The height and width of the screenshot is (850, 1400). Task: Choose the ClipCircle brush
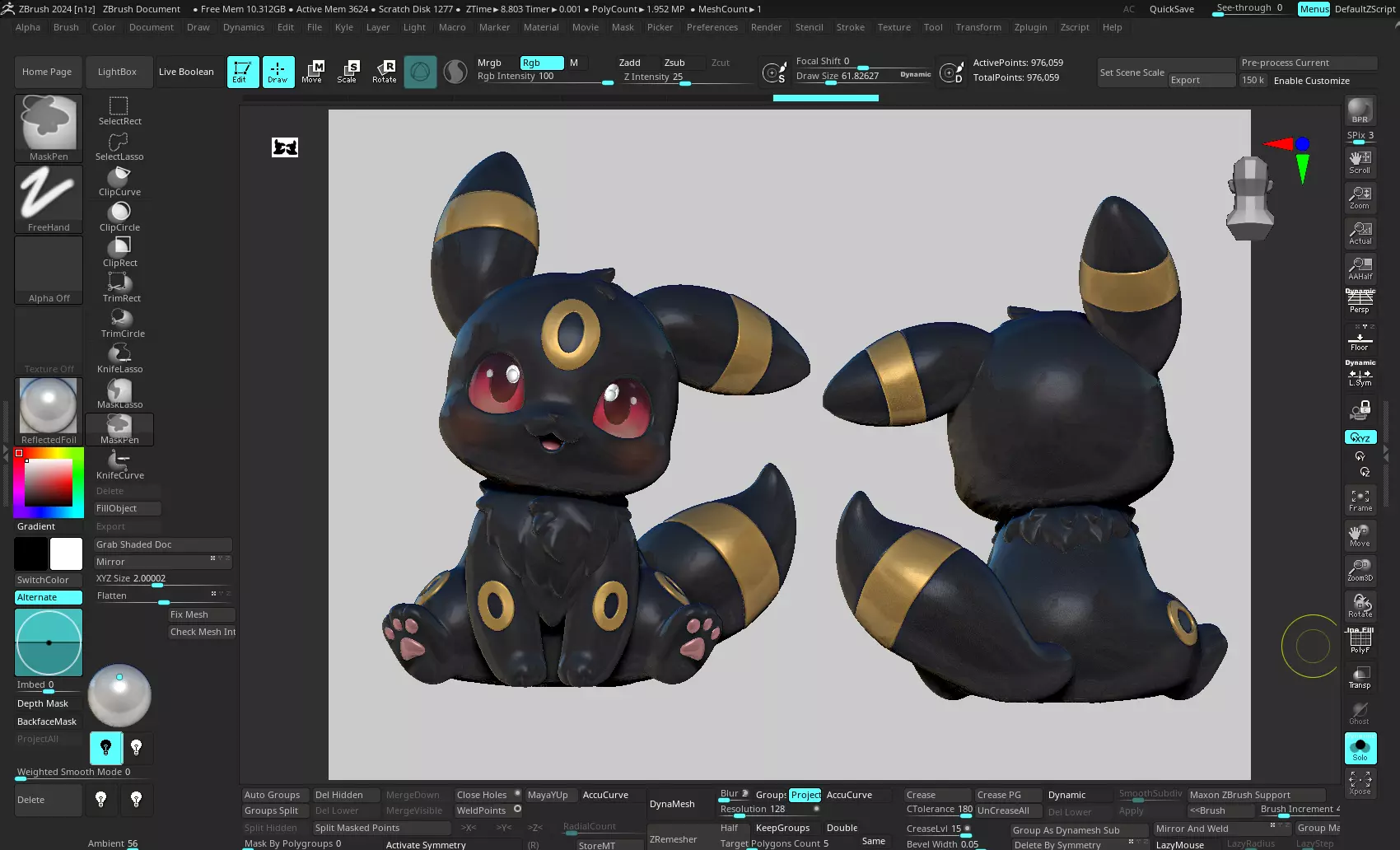(119, 217)
